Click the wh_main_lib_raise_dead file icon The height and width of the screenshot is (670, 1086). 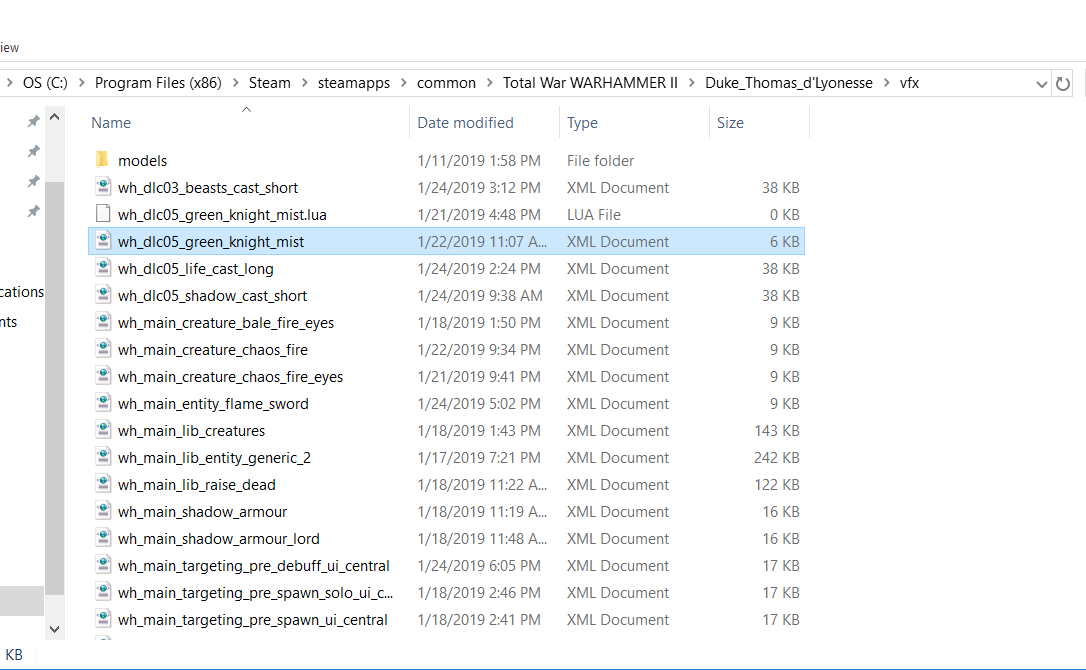pos(103,484)
